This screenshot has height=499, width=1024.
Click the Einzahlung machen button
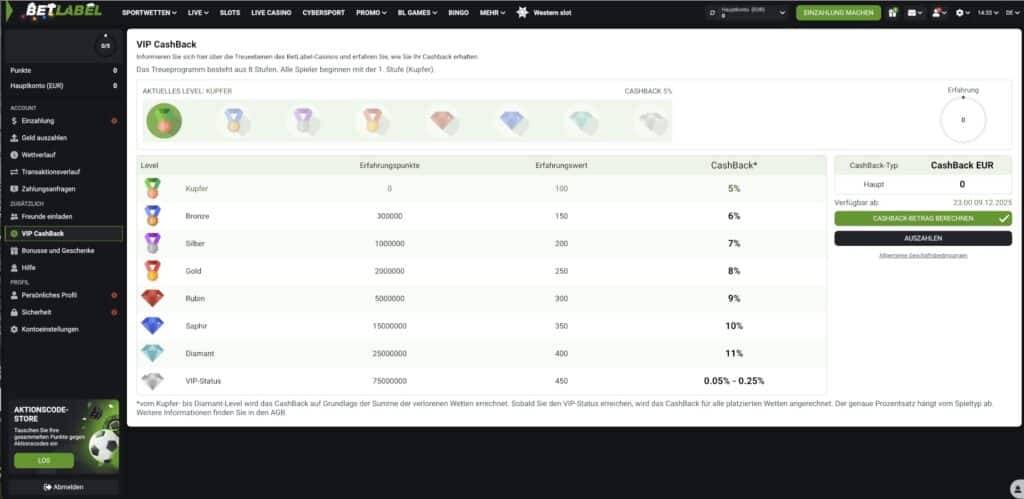click(838, 13)
